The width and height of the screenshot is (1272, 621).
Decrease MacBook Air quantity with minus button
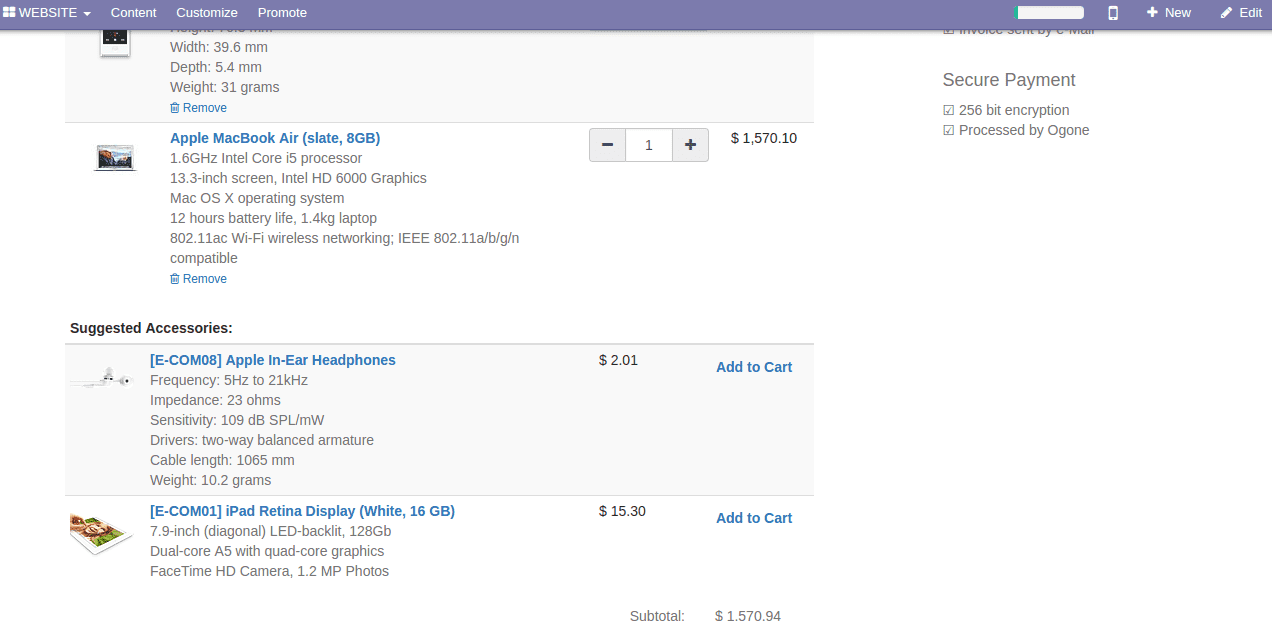[x=608, y=145]
